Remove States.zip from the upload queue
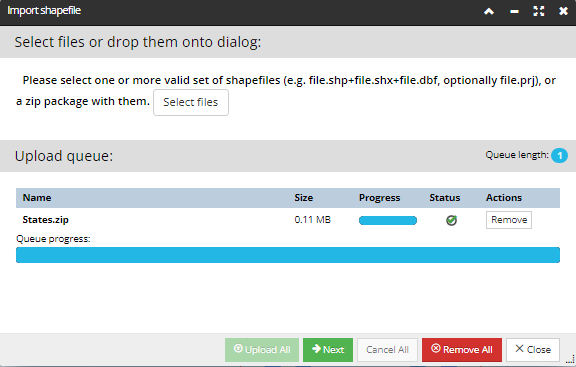 tap(509, 220)
